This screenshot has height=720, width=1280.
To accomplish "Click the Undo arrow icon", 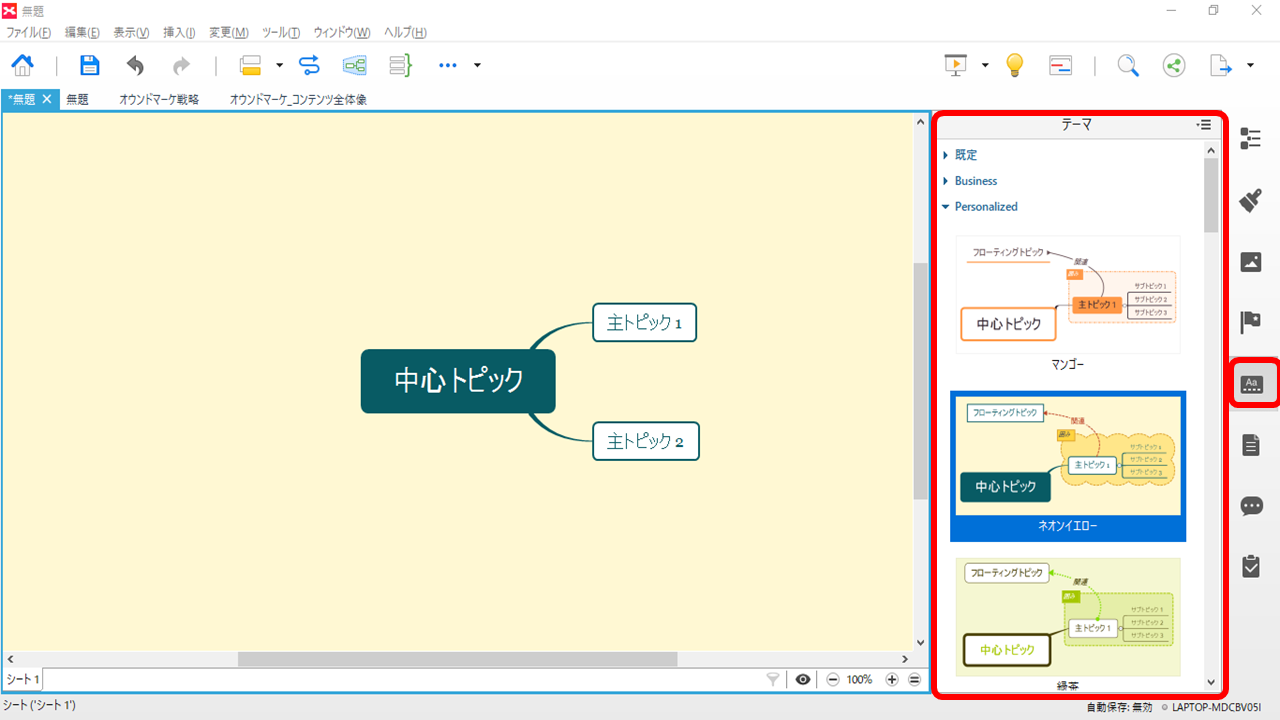I will pos(135,66).
